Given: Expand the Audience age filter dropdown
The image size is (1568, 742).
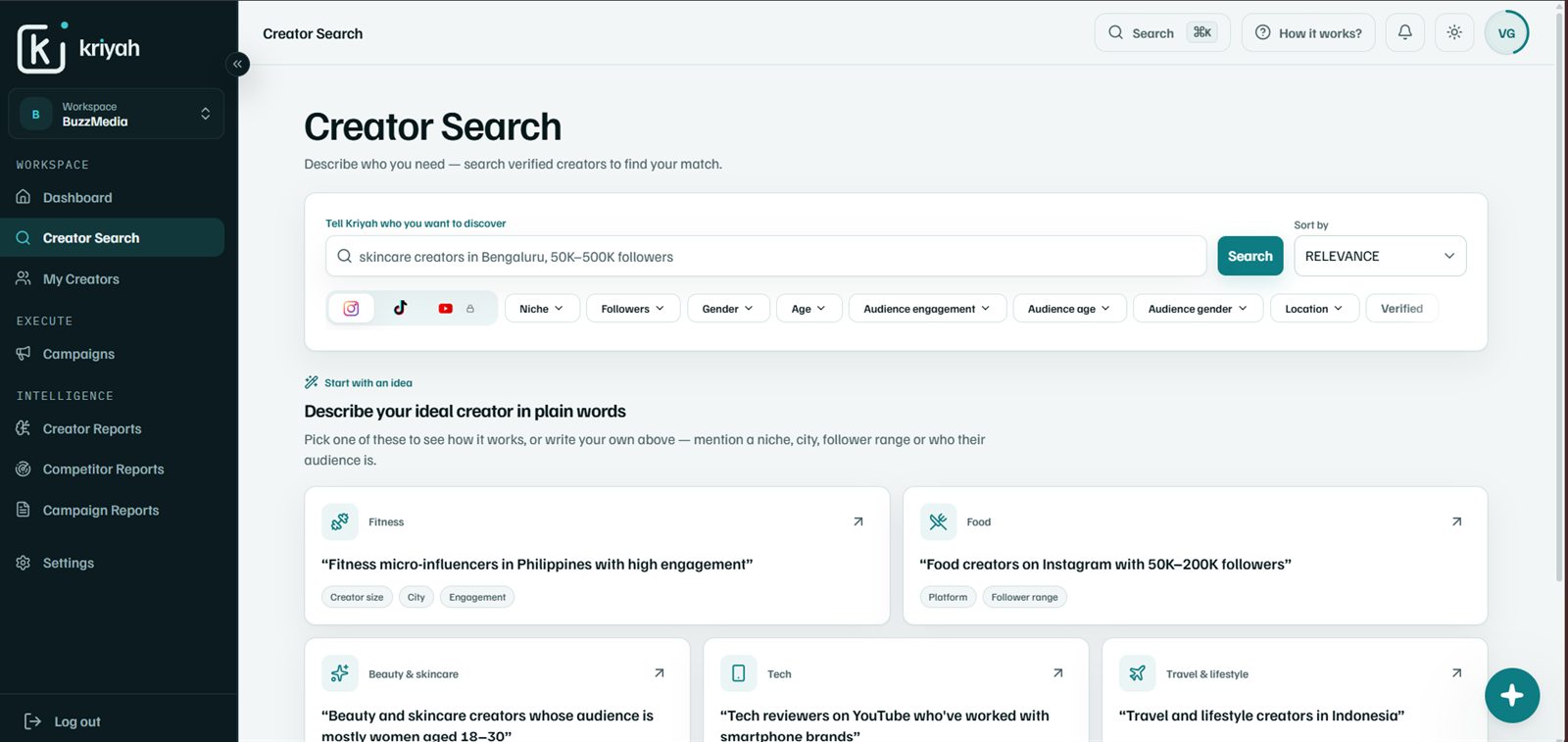Looking at the screenshot, I should point(1069,309).
